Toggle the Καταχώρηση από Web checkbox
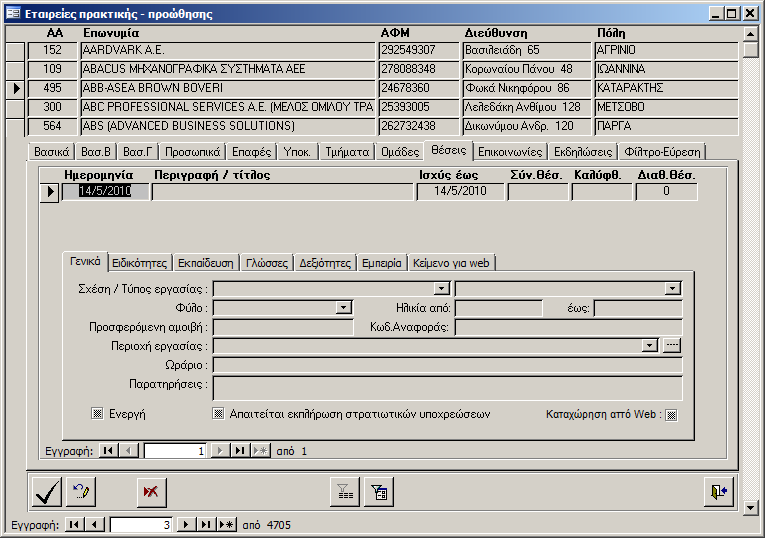This screenshot has height=538, width=765. click(x=672, y=415)
